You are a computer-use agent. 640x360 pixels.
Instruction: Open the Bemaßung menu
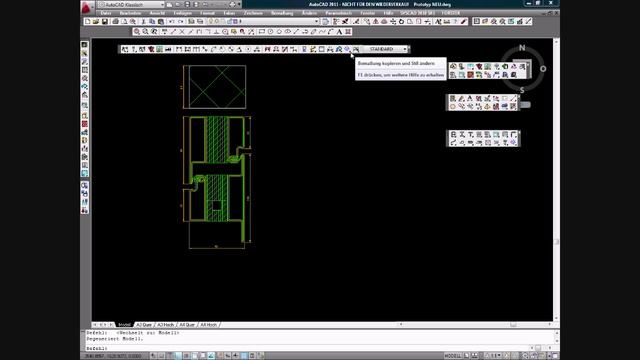click(282, 13)
